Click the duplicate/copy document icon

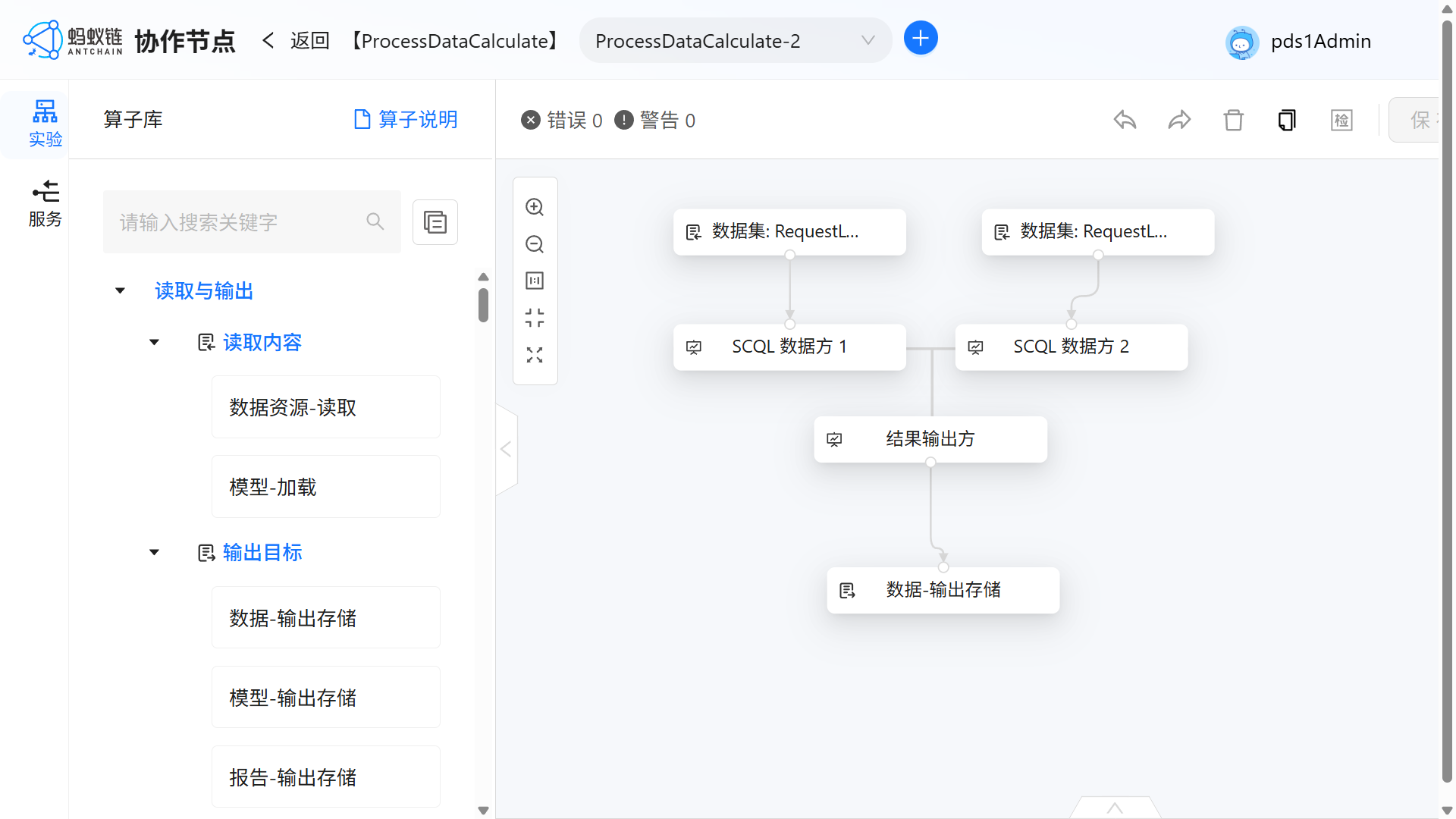[1287, 120]
